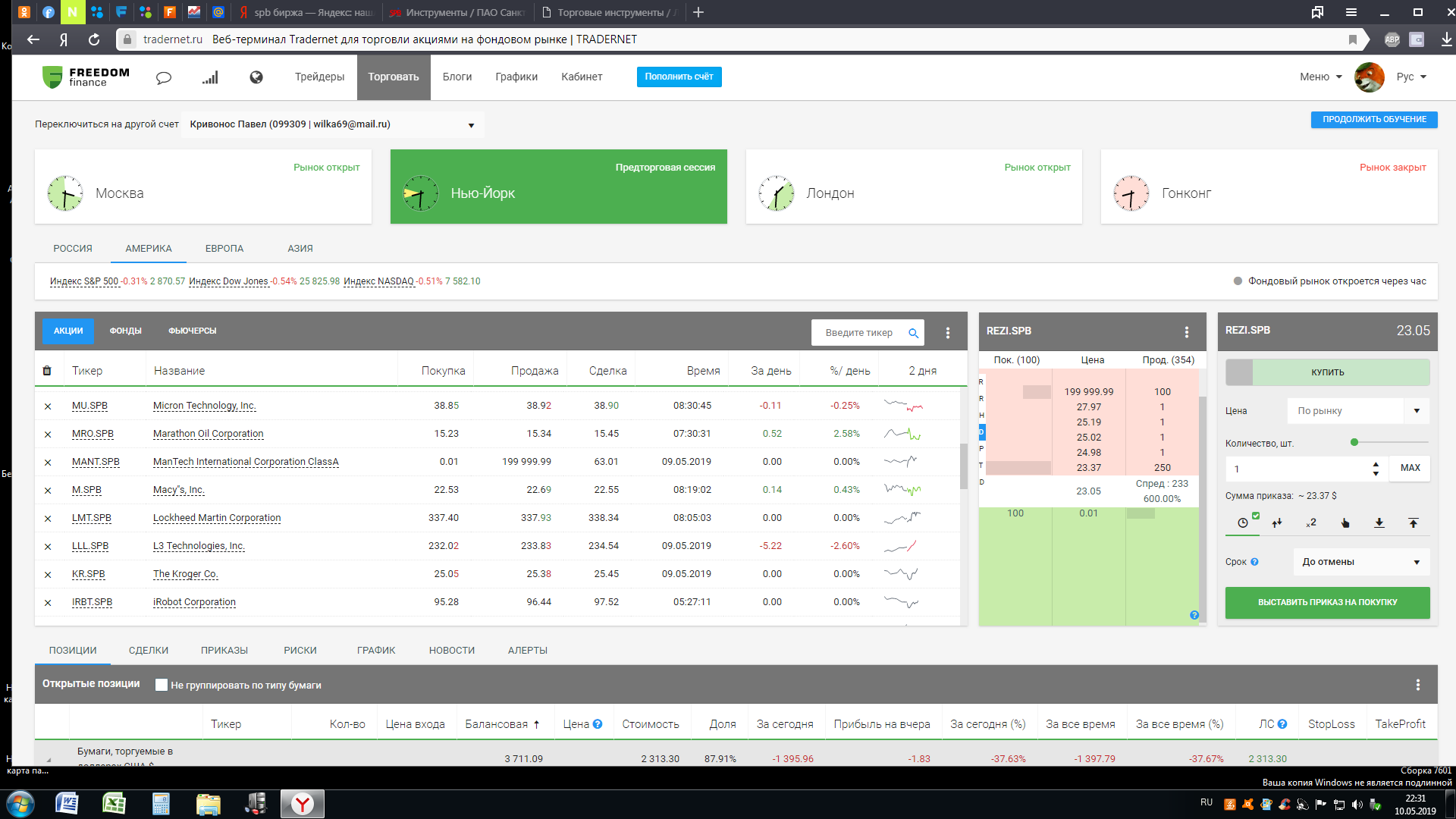
Task: Open Excel from the taskbar
Action: 114,803
